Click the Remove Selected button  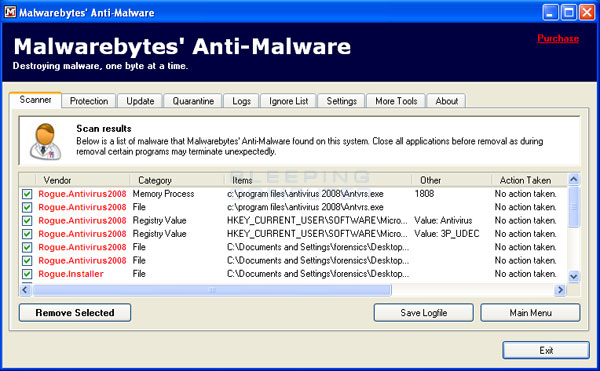coord(75,313)
